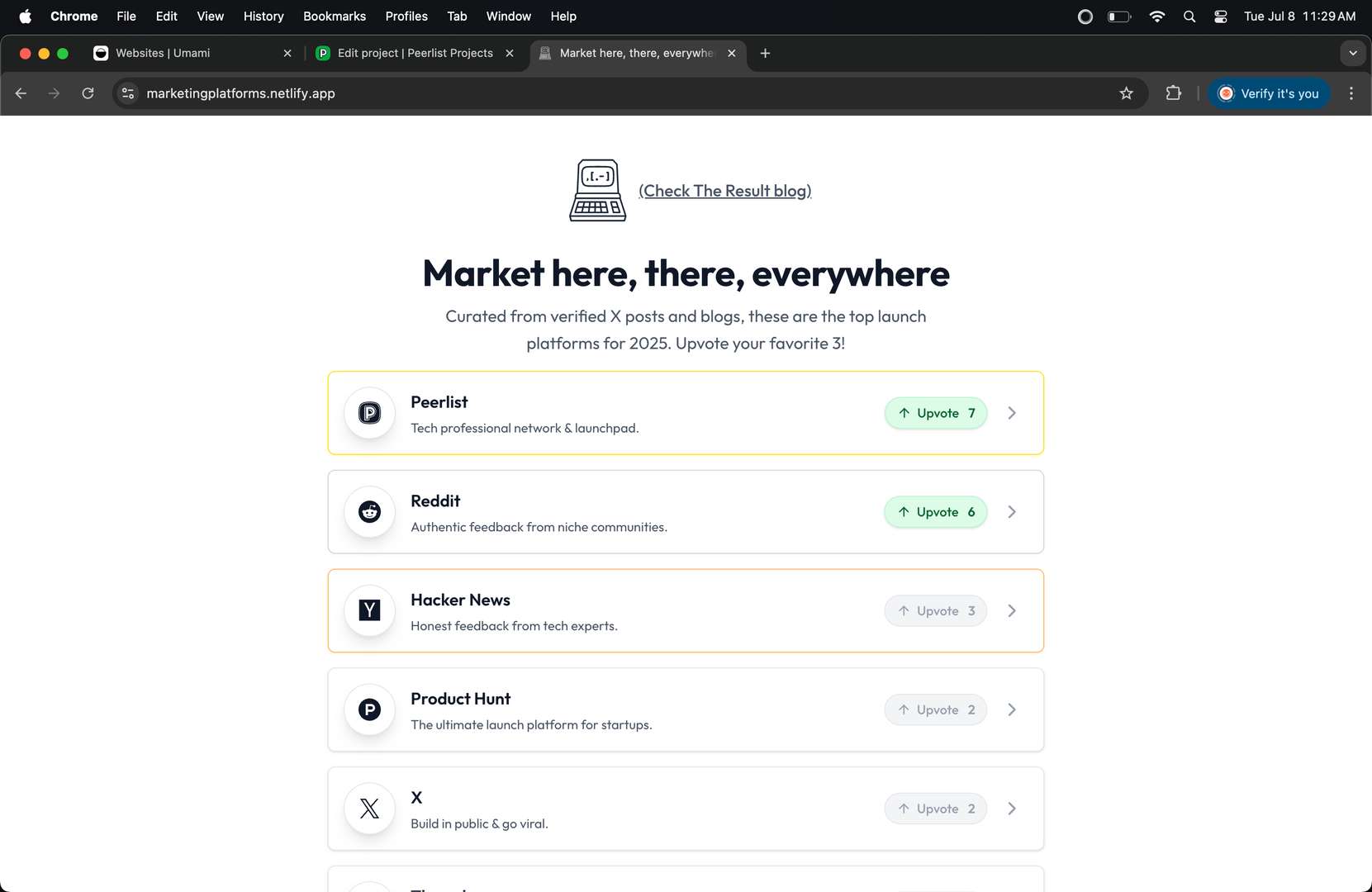
Task: Toggle the Upvote button for Reddit
Action: coord(936,512)
